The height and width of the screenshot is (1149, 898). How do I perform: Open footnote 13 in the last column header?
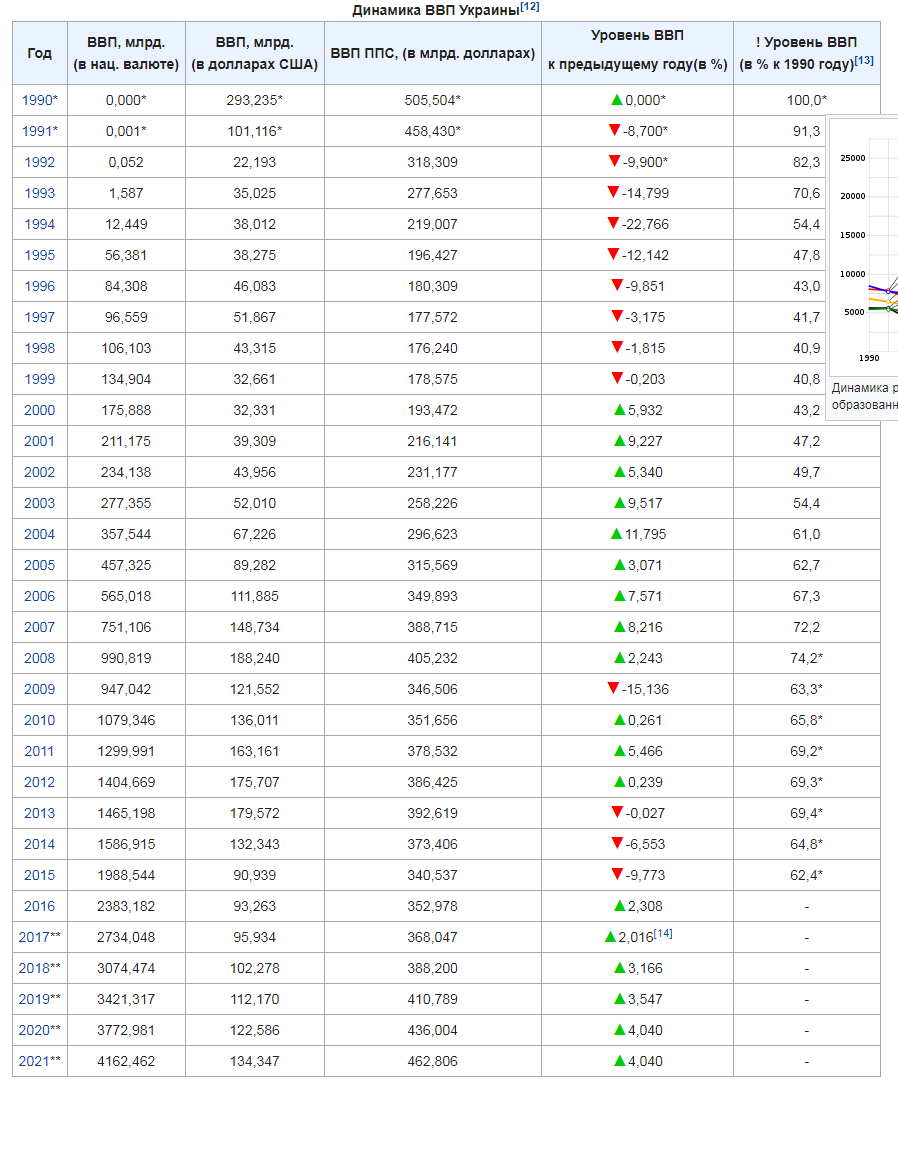pyautogui.click(x=864, y=60)
